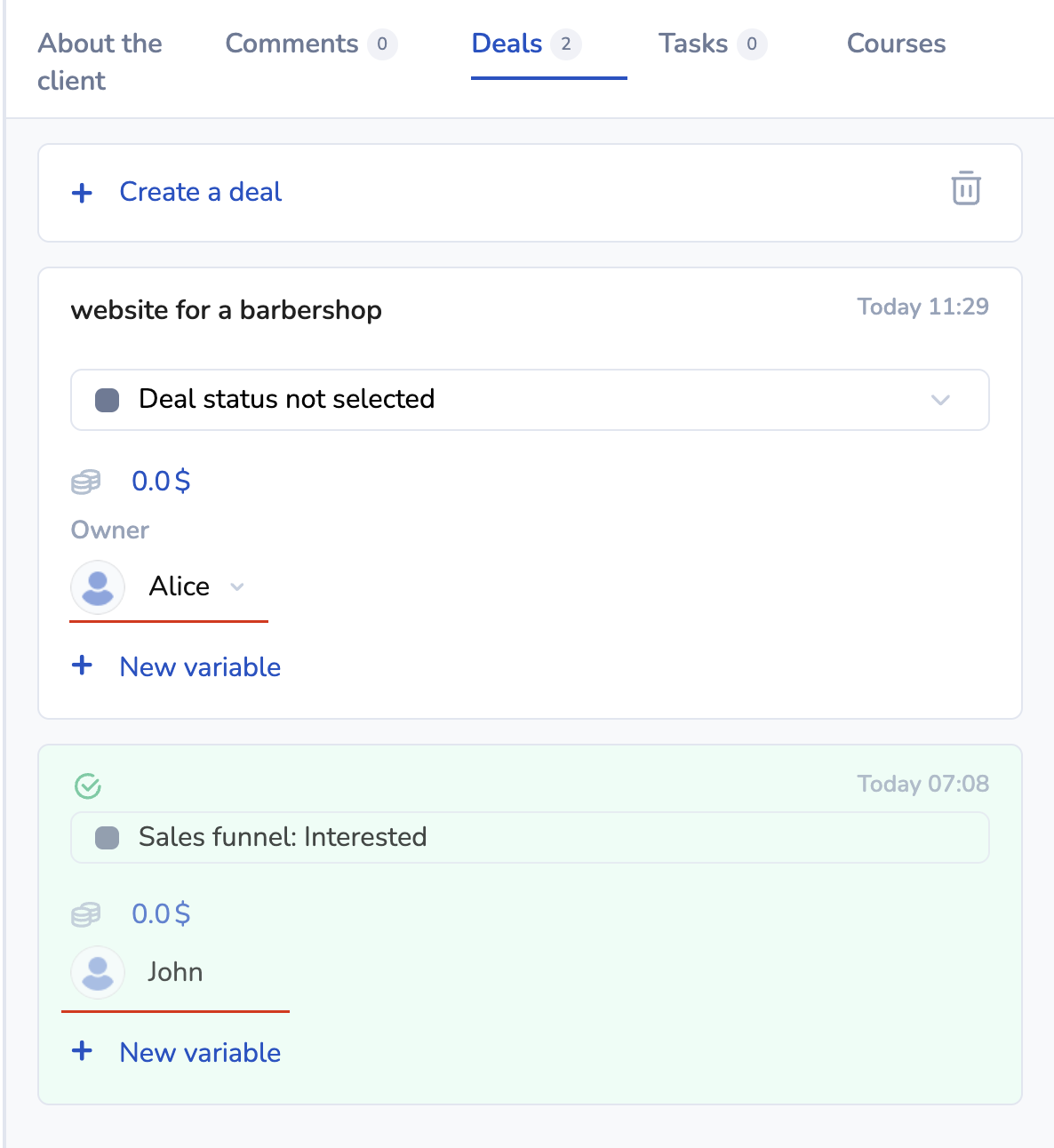
Task: Click the 0.0$ amount in barbershop deal
Action: [x=161, y=481]
